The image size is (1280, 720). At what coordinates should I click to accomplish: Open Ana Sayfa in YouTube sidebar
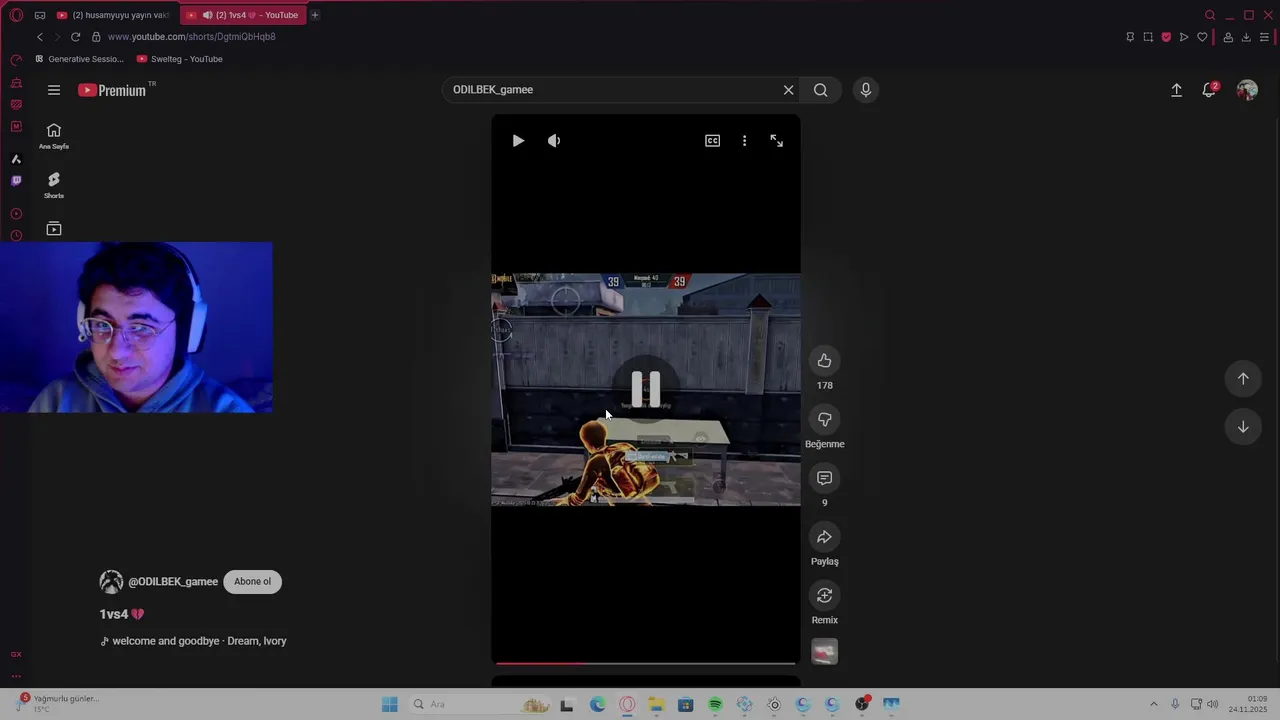pos(54,136)
